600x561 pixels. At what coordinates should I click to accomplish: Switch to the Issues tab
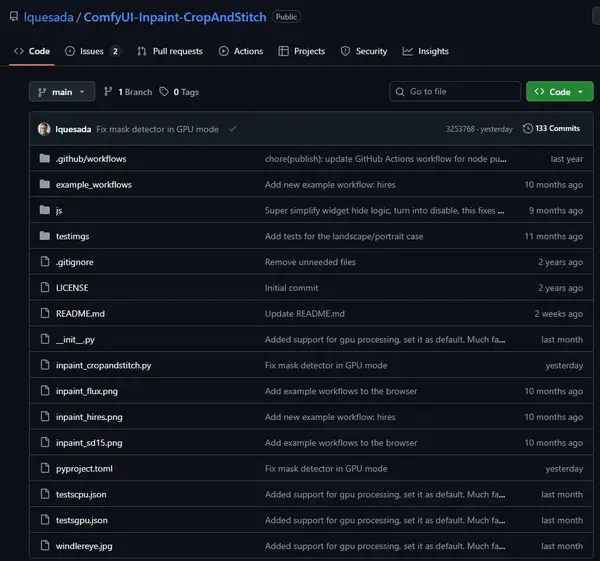[x=92, y=51]
